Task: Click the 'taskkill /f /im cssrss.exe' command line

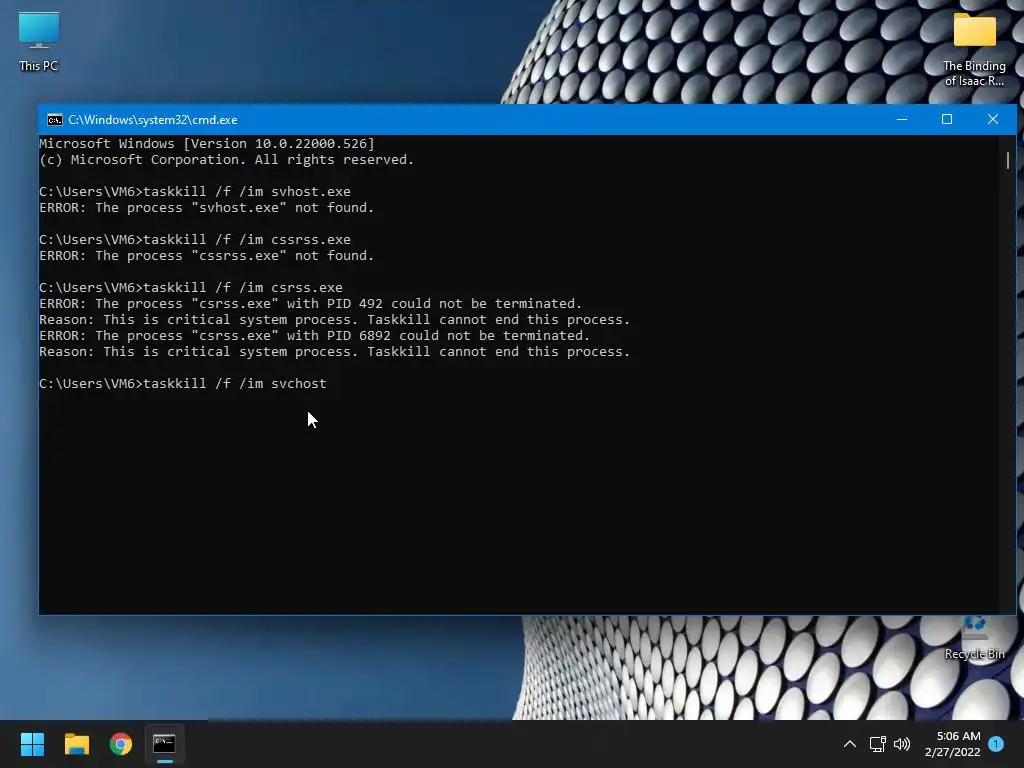Action: tap(195, 240)
